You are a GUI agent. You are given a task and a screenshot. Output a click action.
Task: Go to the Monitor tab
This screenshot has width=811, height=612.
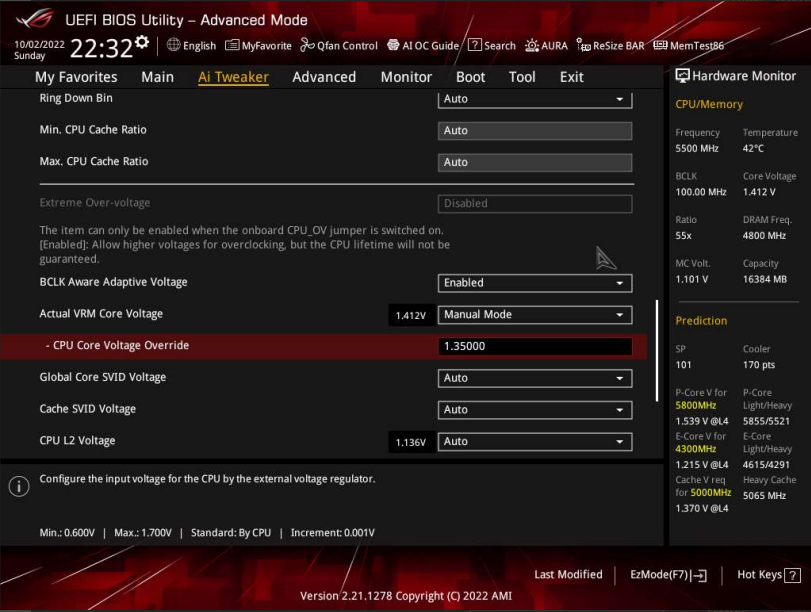406,77
